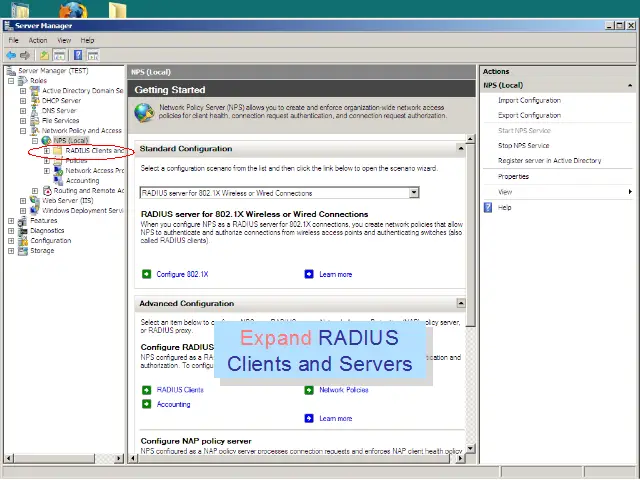Click the Accounting tree icon
The image size is (640, 480).
click(x=58, y=180)
